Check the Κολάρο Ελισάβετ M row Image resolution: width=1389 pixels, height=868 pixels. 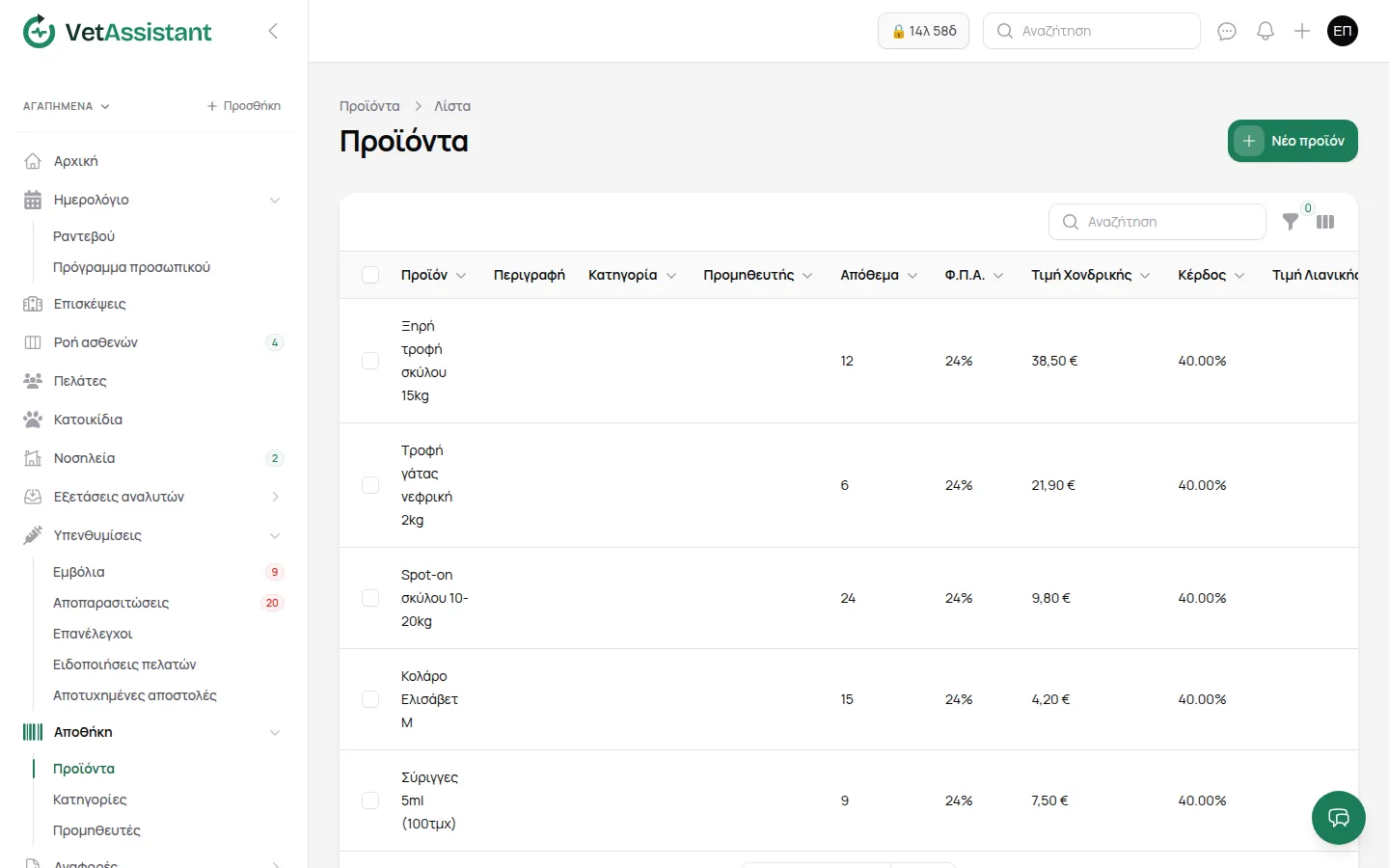click(x=370, y=699)
